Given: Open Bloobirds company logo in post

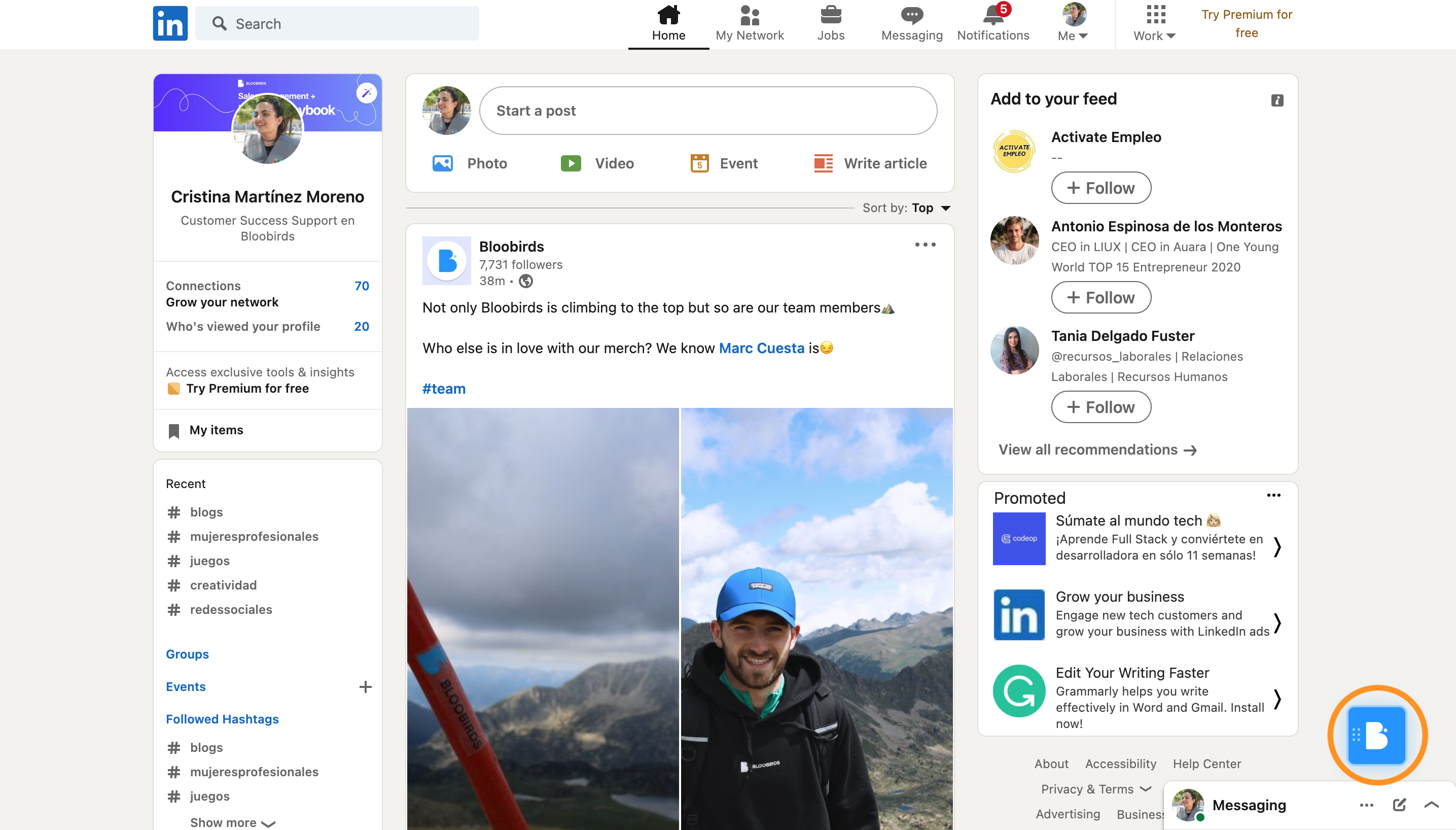Looking at the screenshot, I should pyautogui.click(x=446, y=260).
